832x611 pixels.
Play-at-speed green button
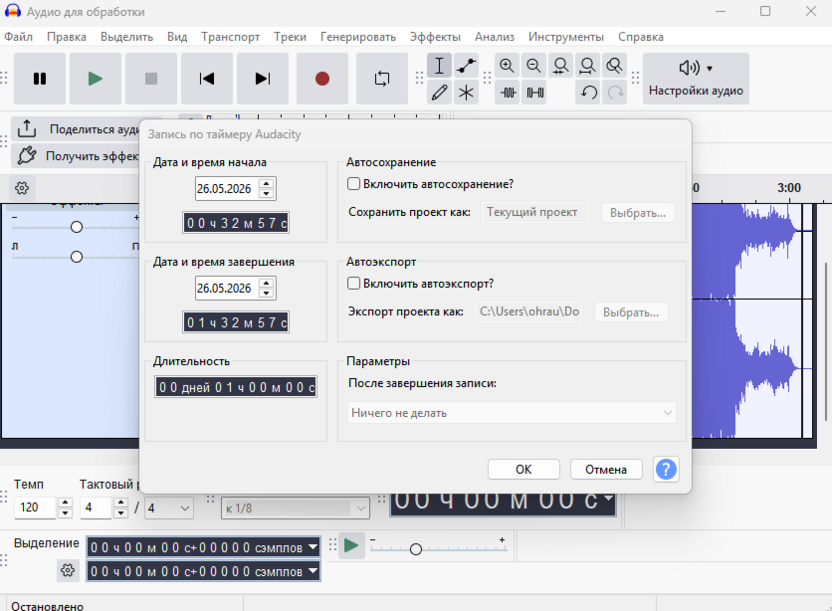[351, 545]
